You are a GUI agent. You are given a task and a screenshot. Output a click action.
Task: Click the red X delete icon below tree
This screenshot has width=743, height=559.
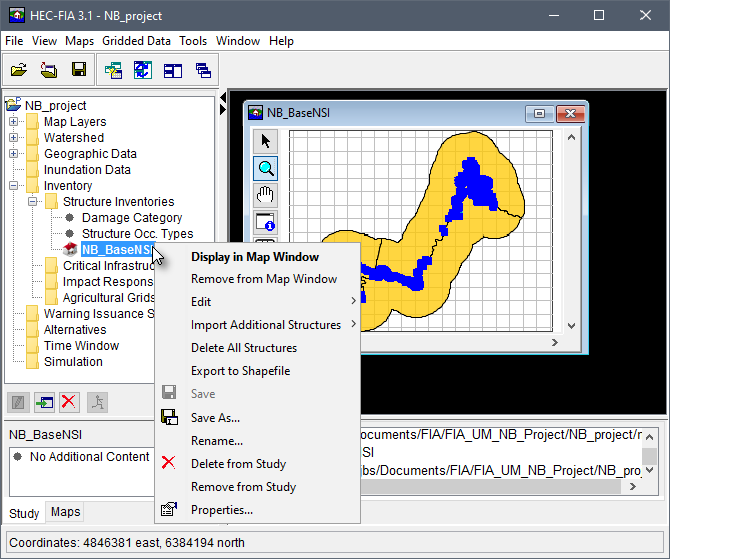(69, 402)
